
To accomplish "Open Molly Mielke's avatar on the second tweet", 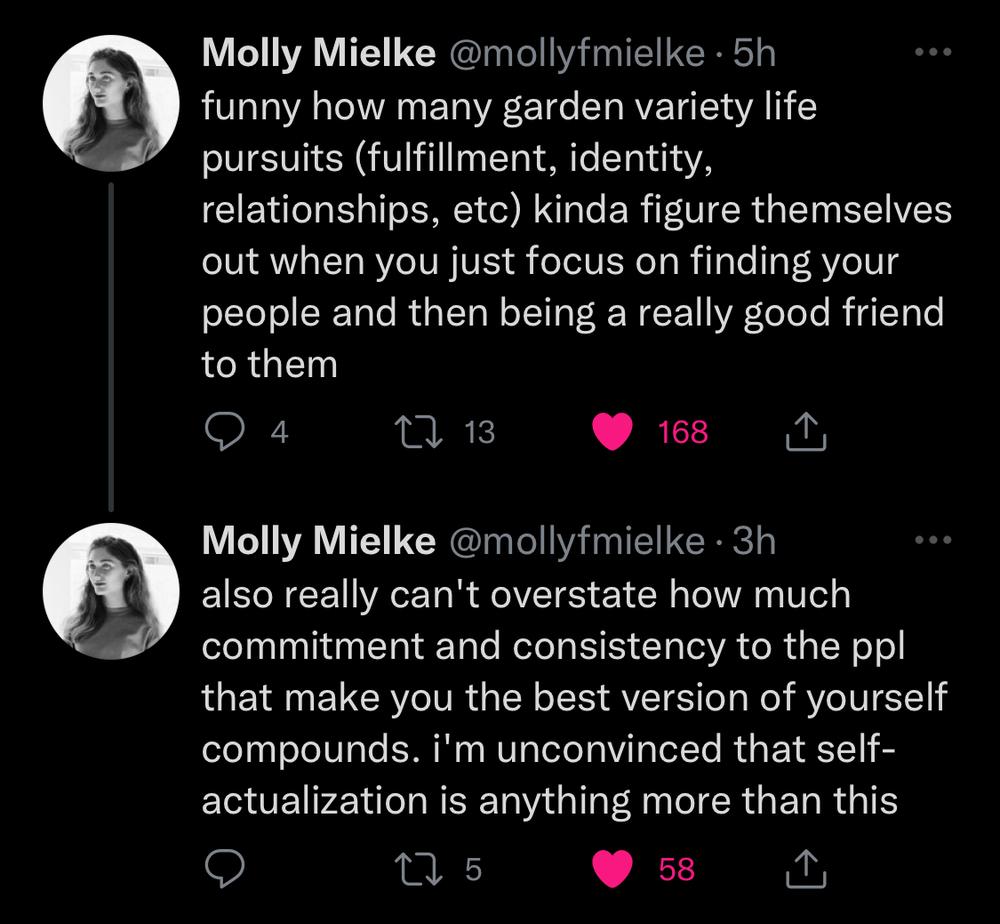I will [111, 592].
